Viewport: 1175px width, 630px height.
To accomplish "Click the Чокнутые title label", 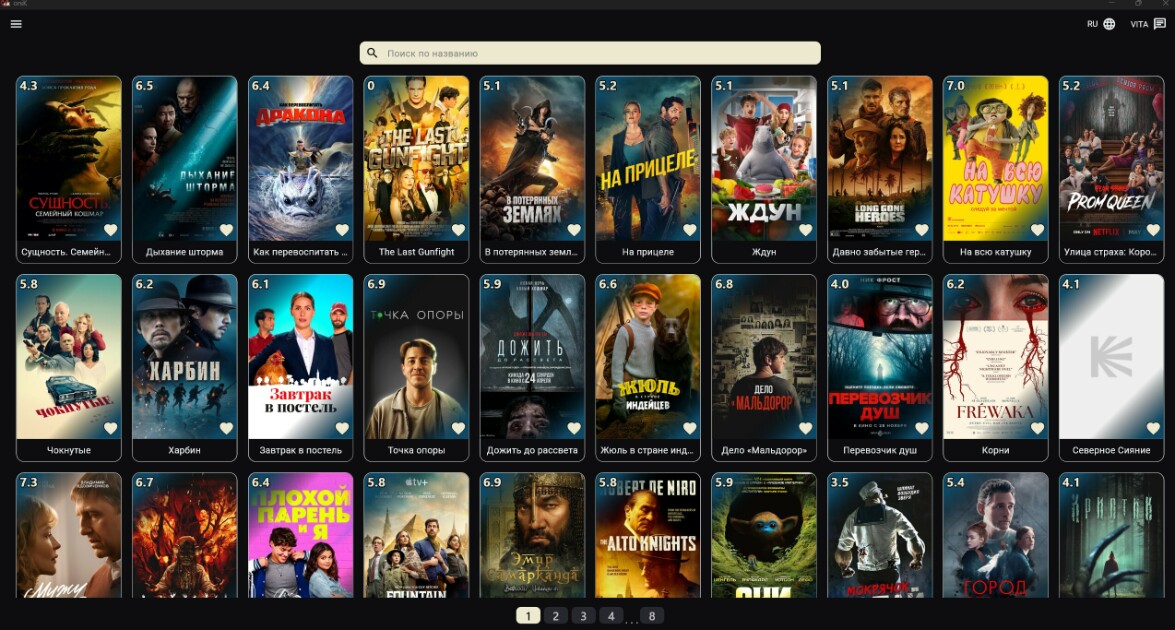I will (68, 450).
